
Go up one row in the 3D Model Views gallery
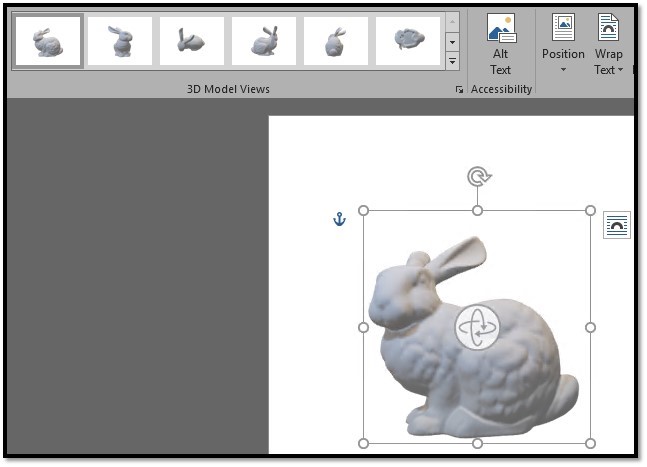pos(453,23)
